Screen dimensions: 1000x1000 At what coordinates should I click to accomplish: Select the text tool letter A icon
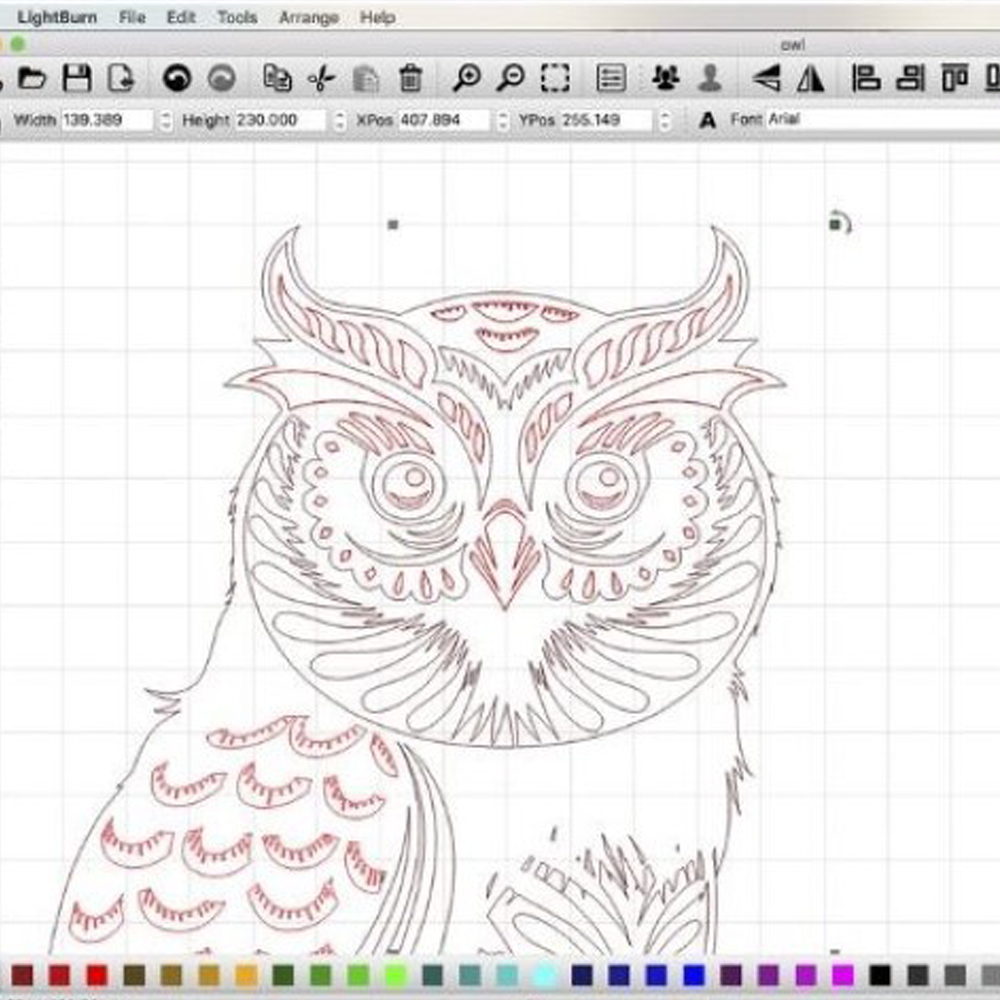click(x=708, y=120)
